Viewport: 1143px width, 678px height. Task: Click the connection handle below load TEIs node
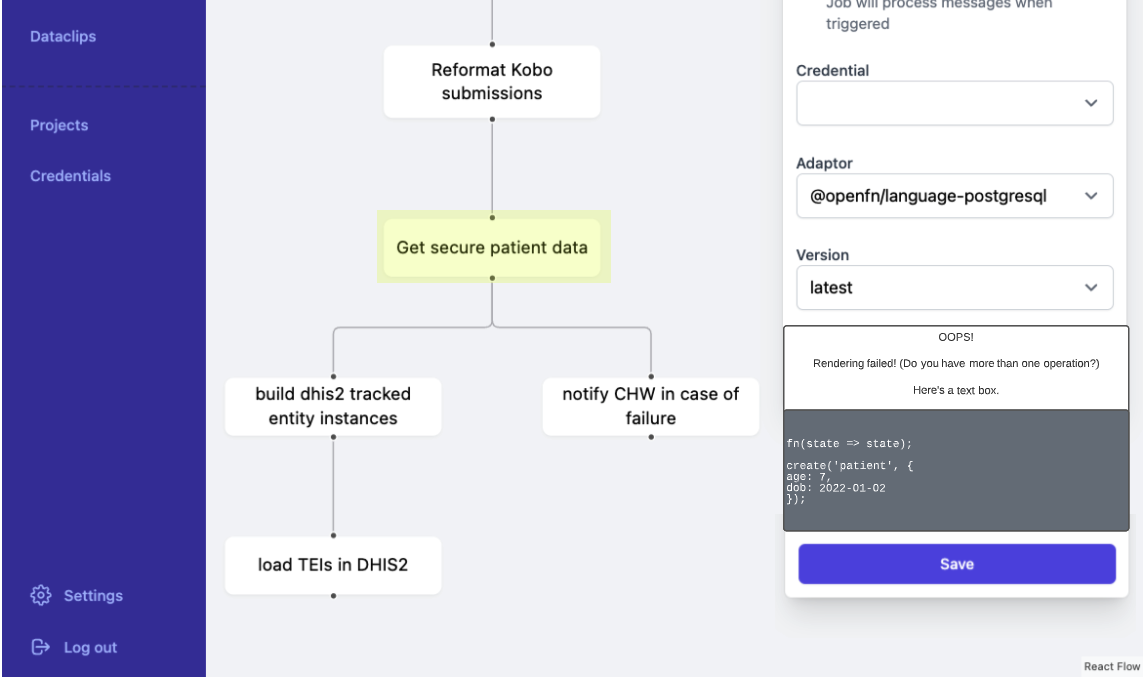333,596
